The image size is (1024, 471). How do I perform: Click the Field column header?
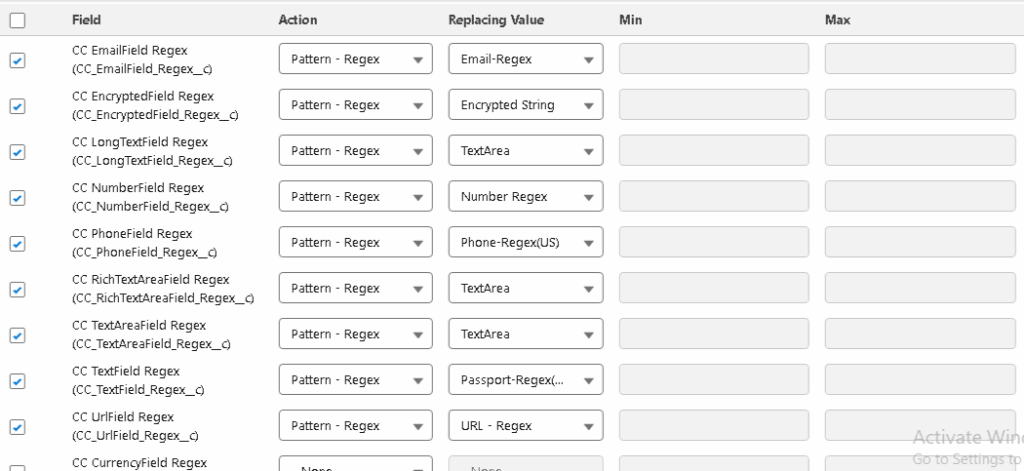click(x=86, y=20)
